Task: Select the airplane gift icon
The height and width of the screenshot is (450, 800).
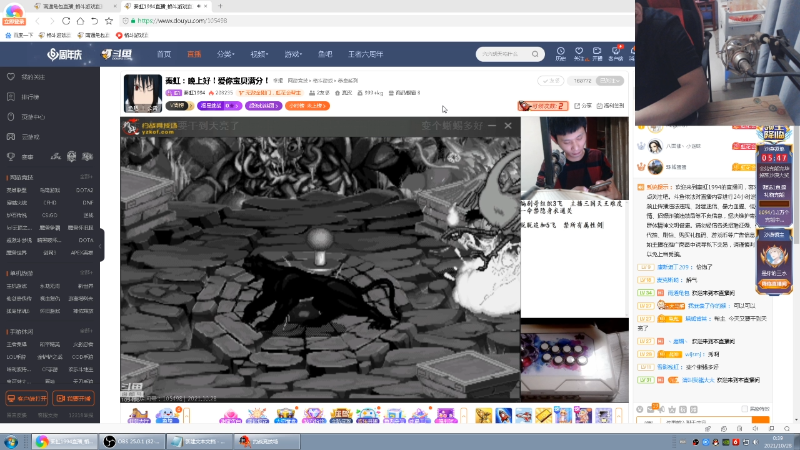Action: click(523, 416)
